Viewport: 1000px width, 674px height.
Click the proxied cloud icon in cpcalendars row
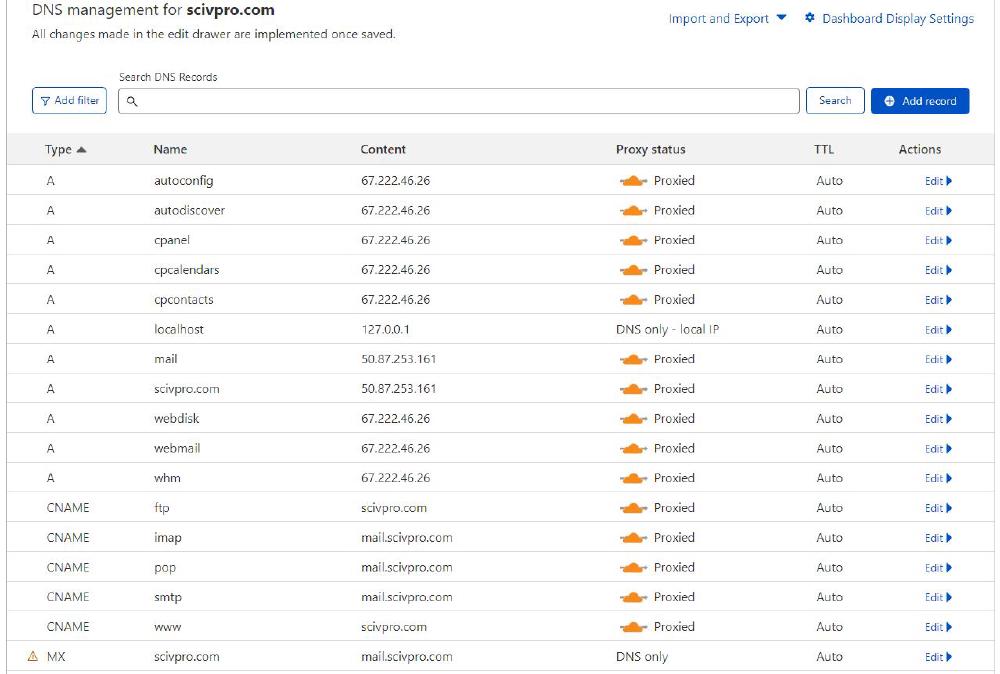coord(633,270)
